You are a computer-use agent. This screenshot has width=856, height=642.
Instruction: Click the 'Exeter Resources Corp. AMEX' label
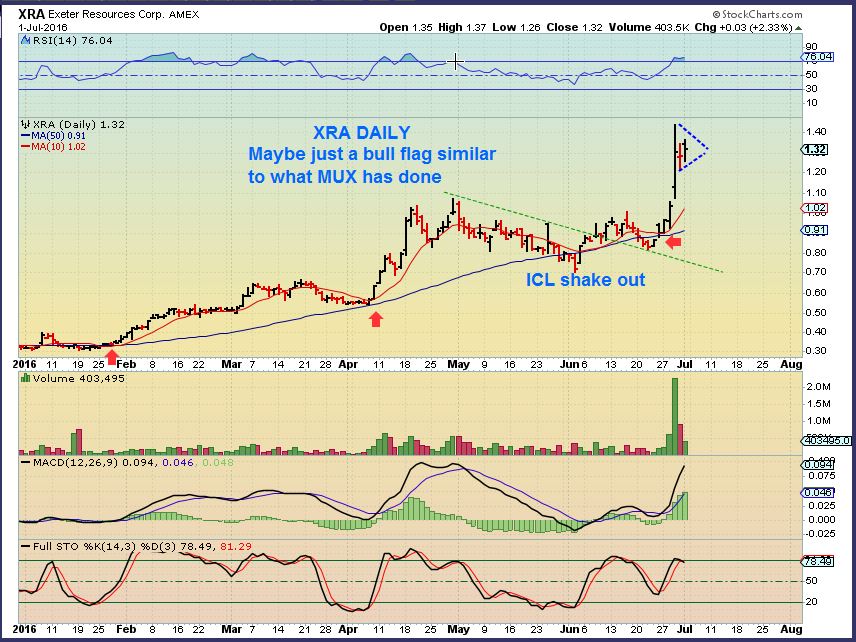click(x=123, y=15)
